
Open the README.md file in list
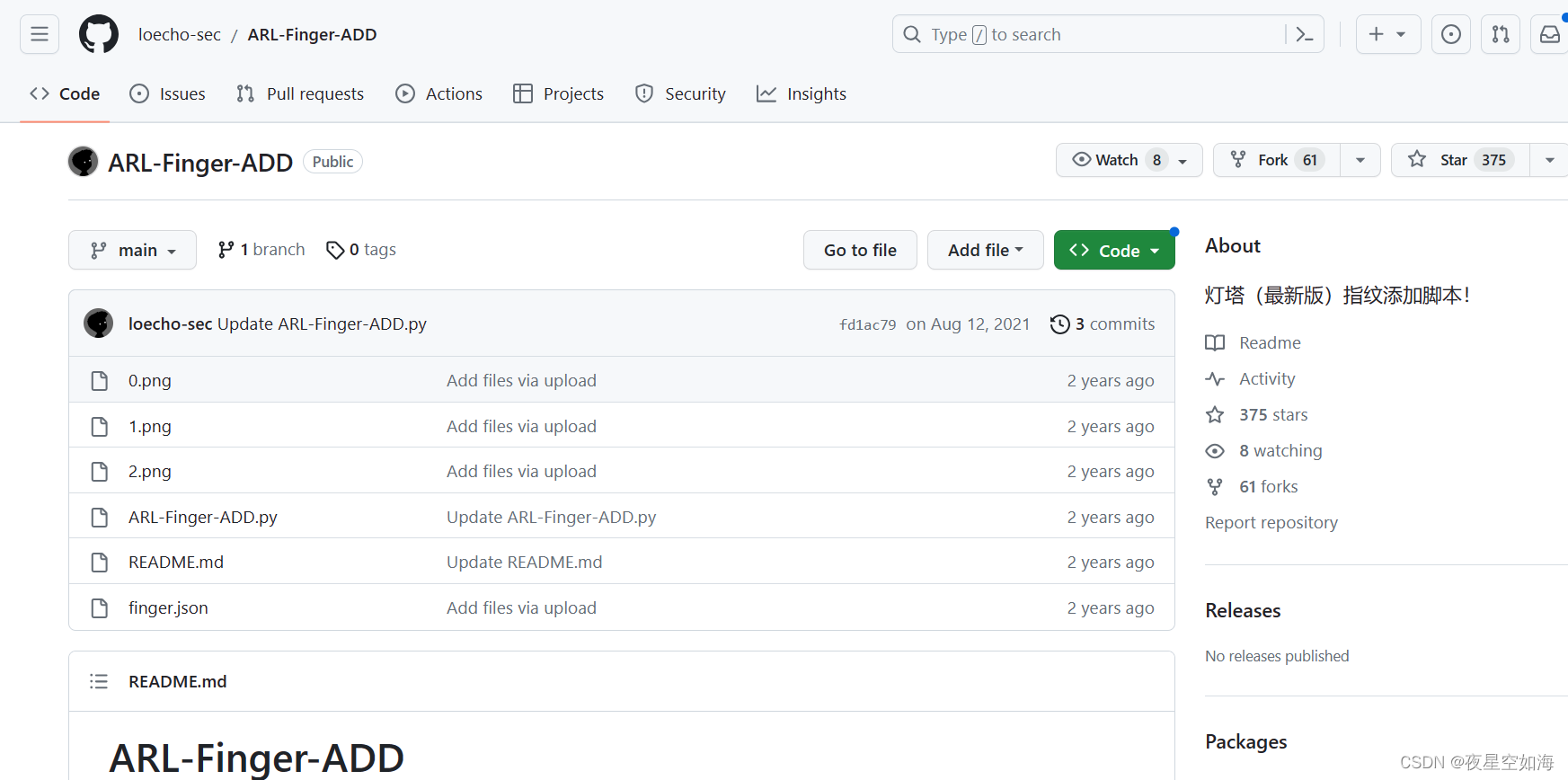coord(176,563)
